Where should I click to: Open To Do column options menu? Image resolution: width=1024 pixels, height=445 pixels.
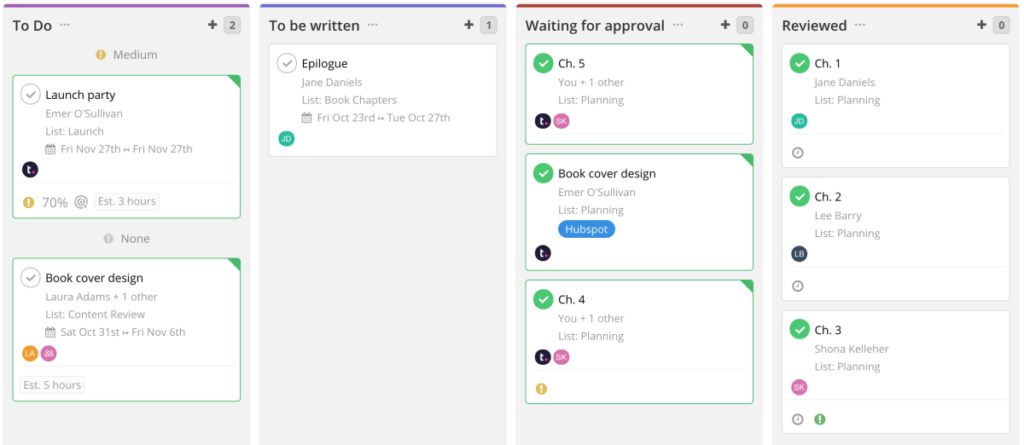click(65, 25)
